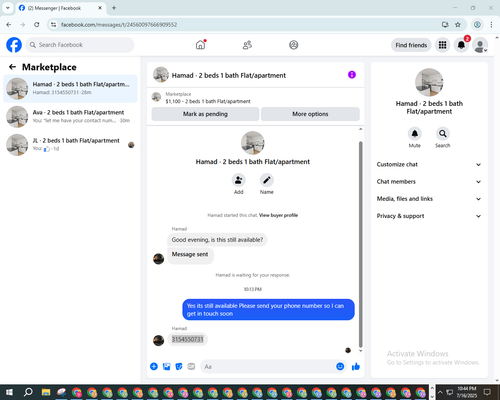Click the browser address bar URL

(119, 25)
